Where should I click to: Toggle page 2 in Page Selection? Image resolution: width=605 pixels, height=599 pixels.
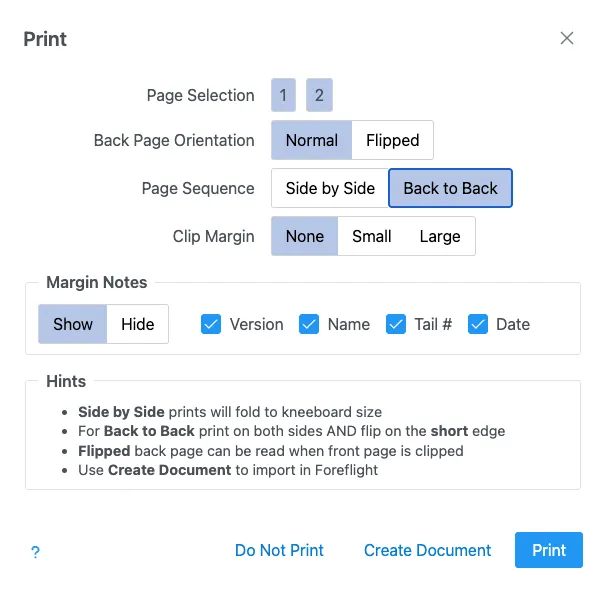[319, 96]
